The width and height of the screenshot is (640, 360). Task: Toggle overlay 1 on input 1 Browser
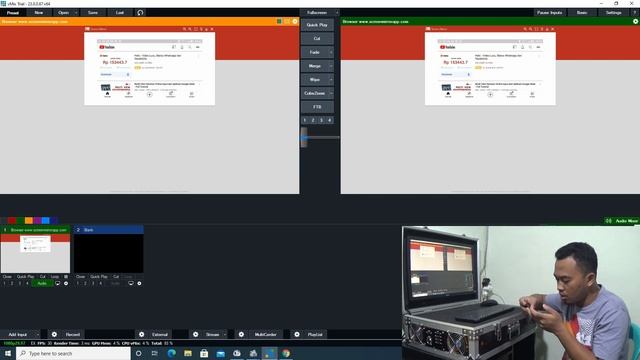click(4, 283)
